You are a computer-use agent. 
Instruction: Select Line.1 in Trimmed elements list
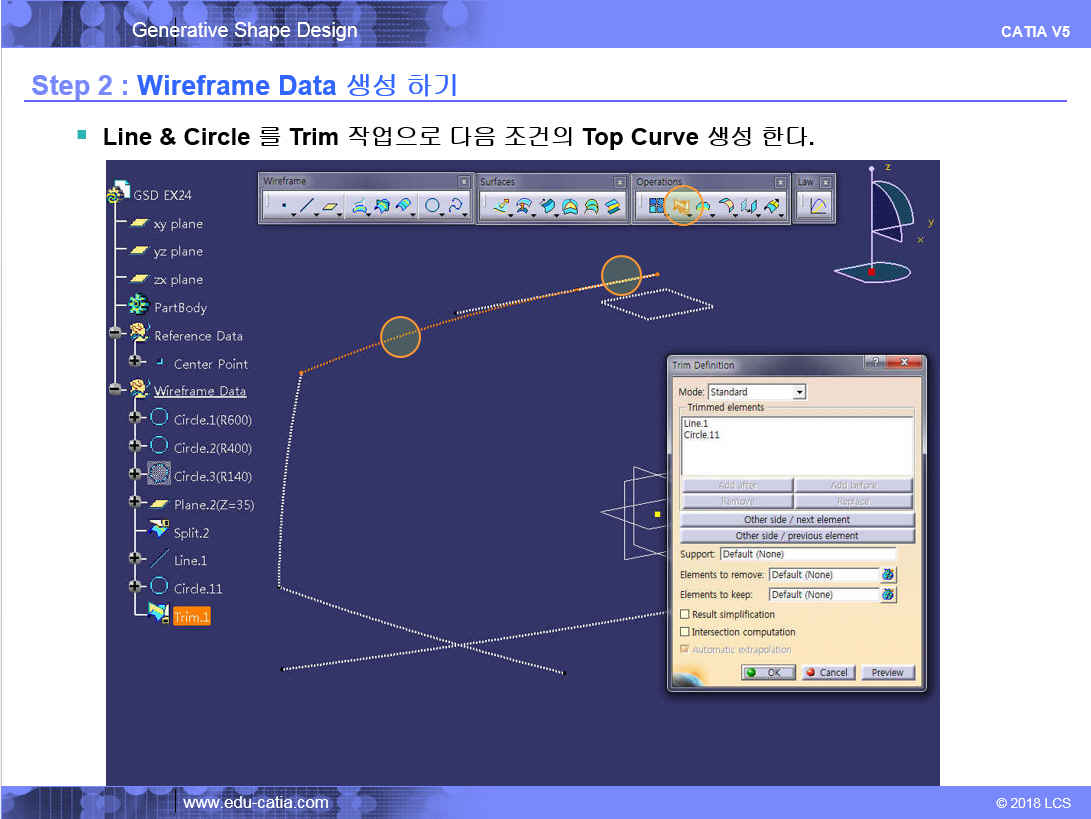pyautogui.click(x=696, y=424)
